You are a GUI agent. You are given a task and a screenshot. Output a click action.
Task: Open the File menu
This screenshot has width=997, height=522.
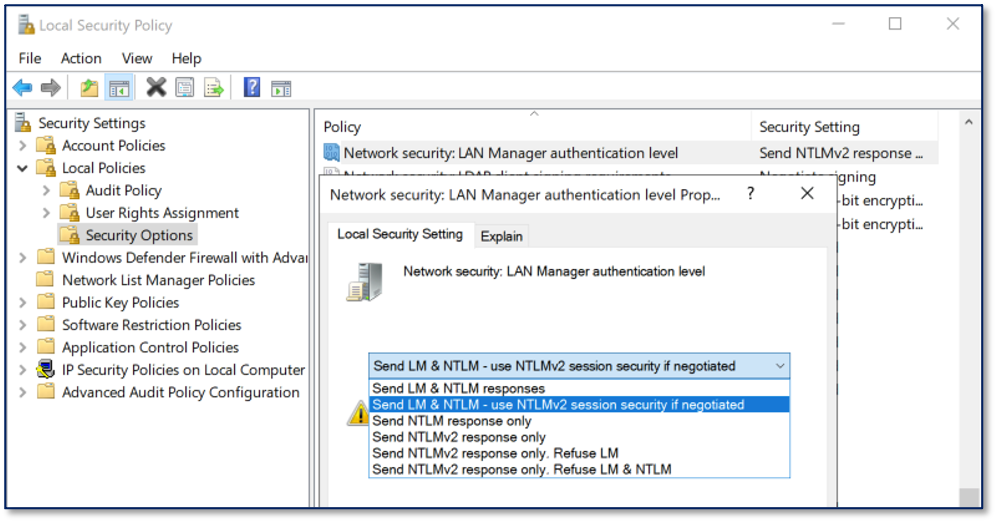[30, 58]
